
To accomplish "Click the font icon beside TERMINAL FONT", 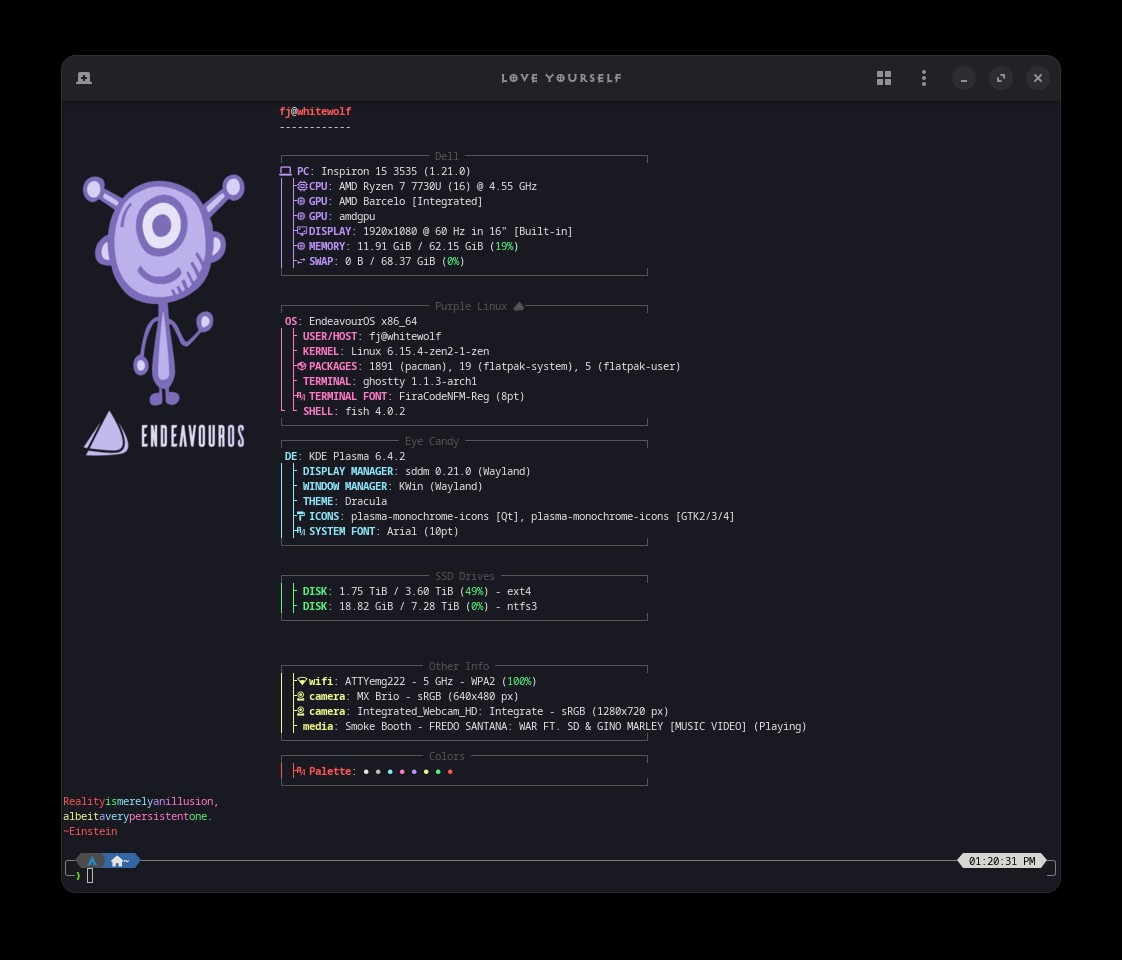I will tap(301, 396).
